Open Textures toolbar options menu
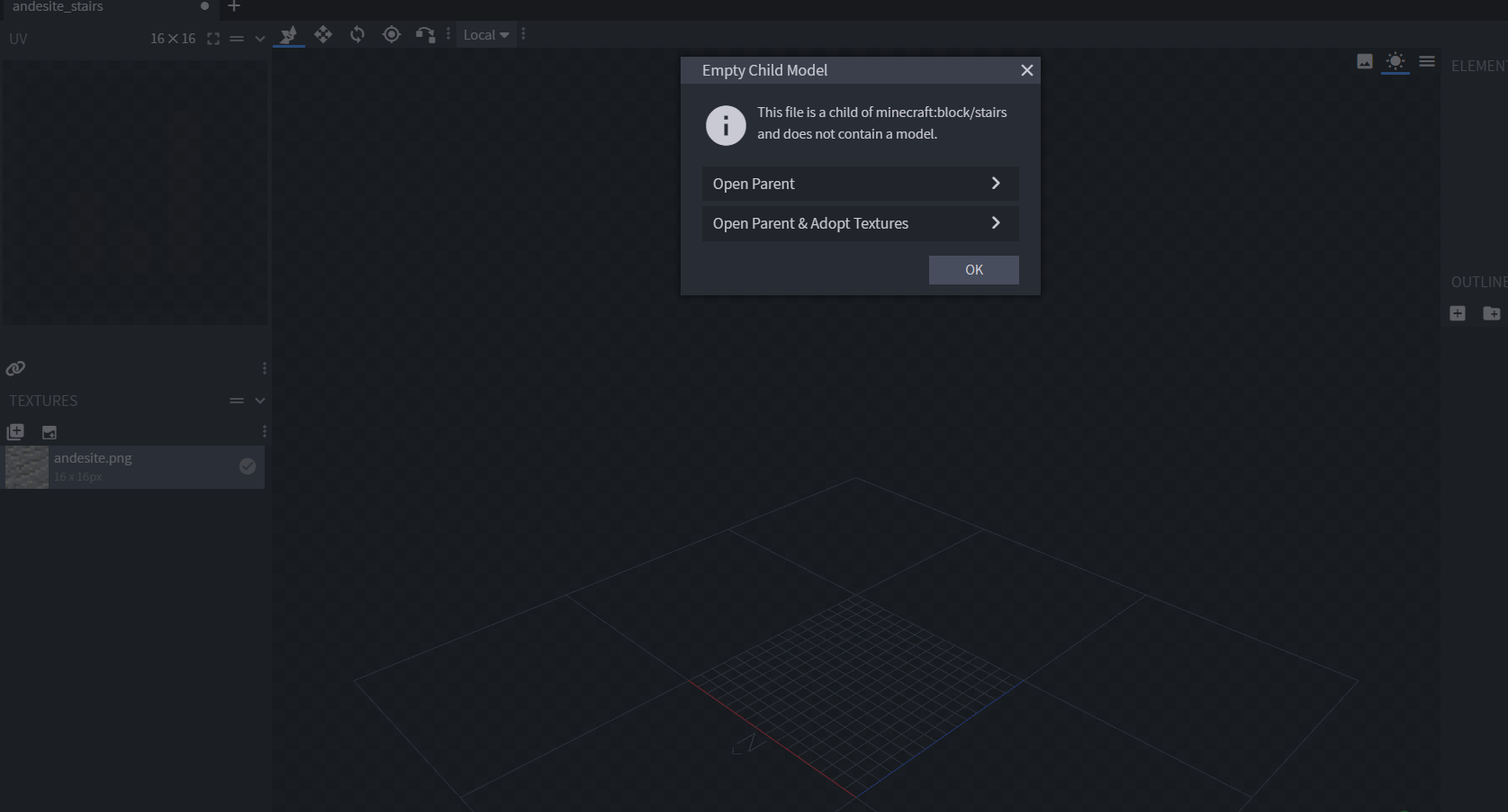Viewport: 1508px width, 812px height. click(264, 432)
